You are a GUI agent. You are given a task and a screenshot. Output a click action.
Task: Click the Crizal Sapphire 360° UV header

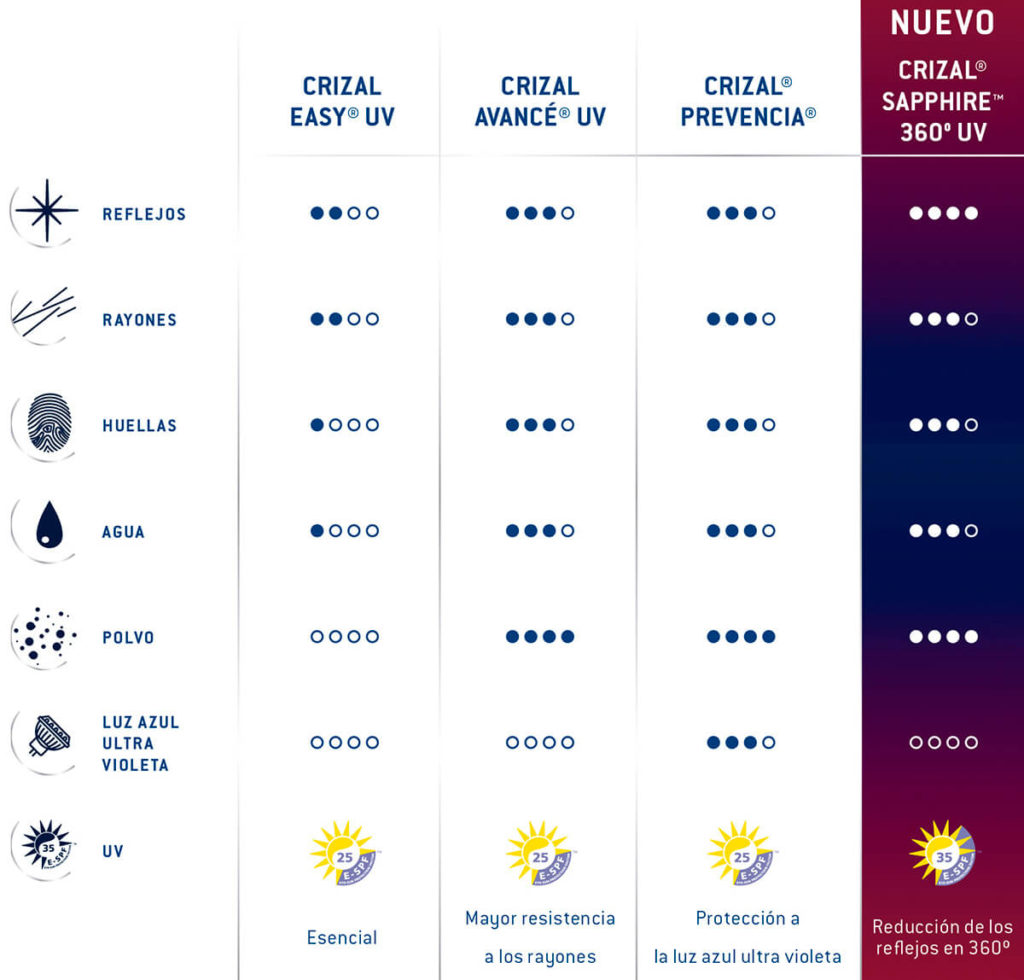(x=943, y=101)
